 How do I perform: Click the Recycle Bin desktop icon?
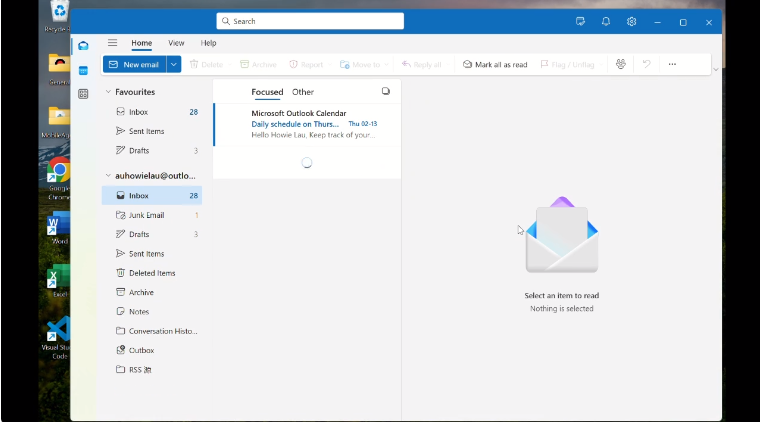tap(59, 16)
